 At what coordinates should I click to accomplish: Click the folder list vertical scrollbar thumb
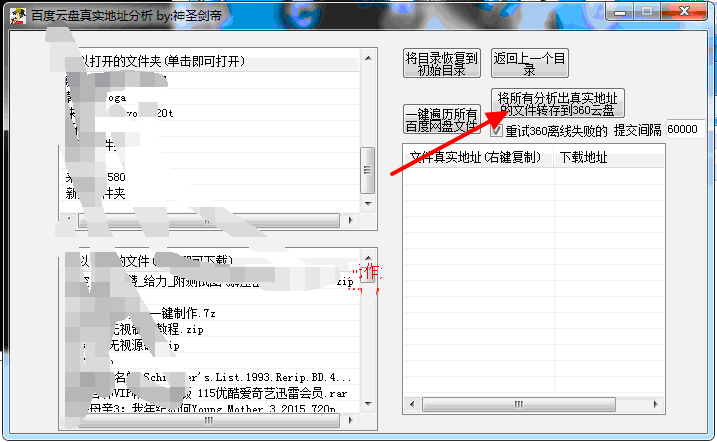(368, 170)
